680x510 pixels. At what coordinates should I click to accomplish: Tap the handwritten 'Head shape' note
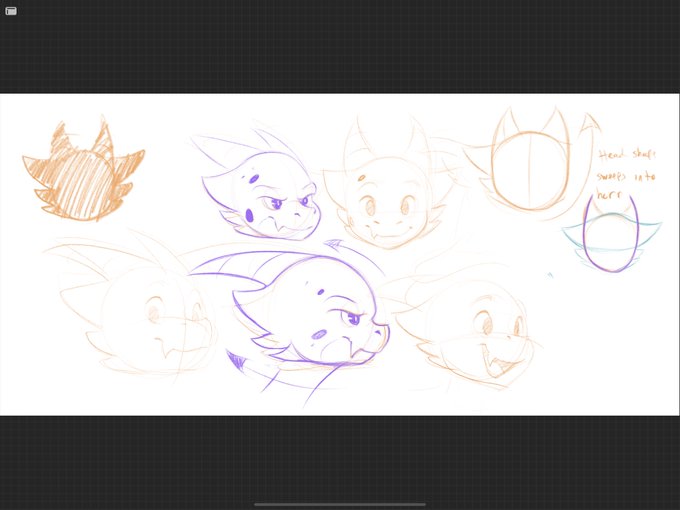pos(627,154)
